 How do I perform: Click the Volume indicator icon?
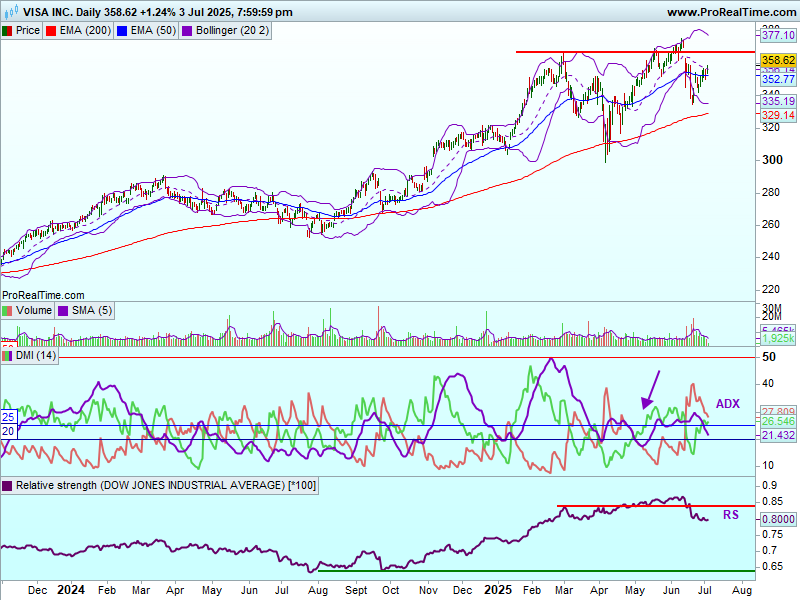(8, 311)
